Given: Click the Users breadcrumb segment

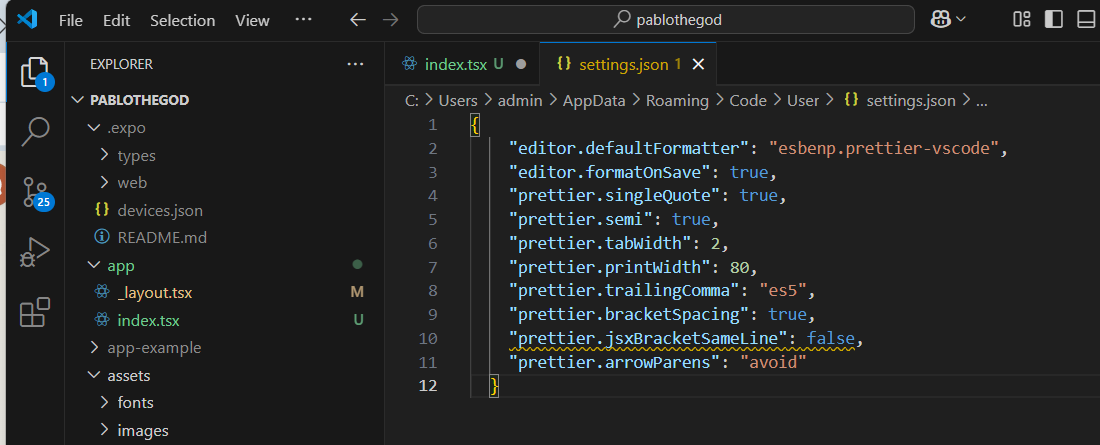Looking at the screenshot, I should click(458, 100).
